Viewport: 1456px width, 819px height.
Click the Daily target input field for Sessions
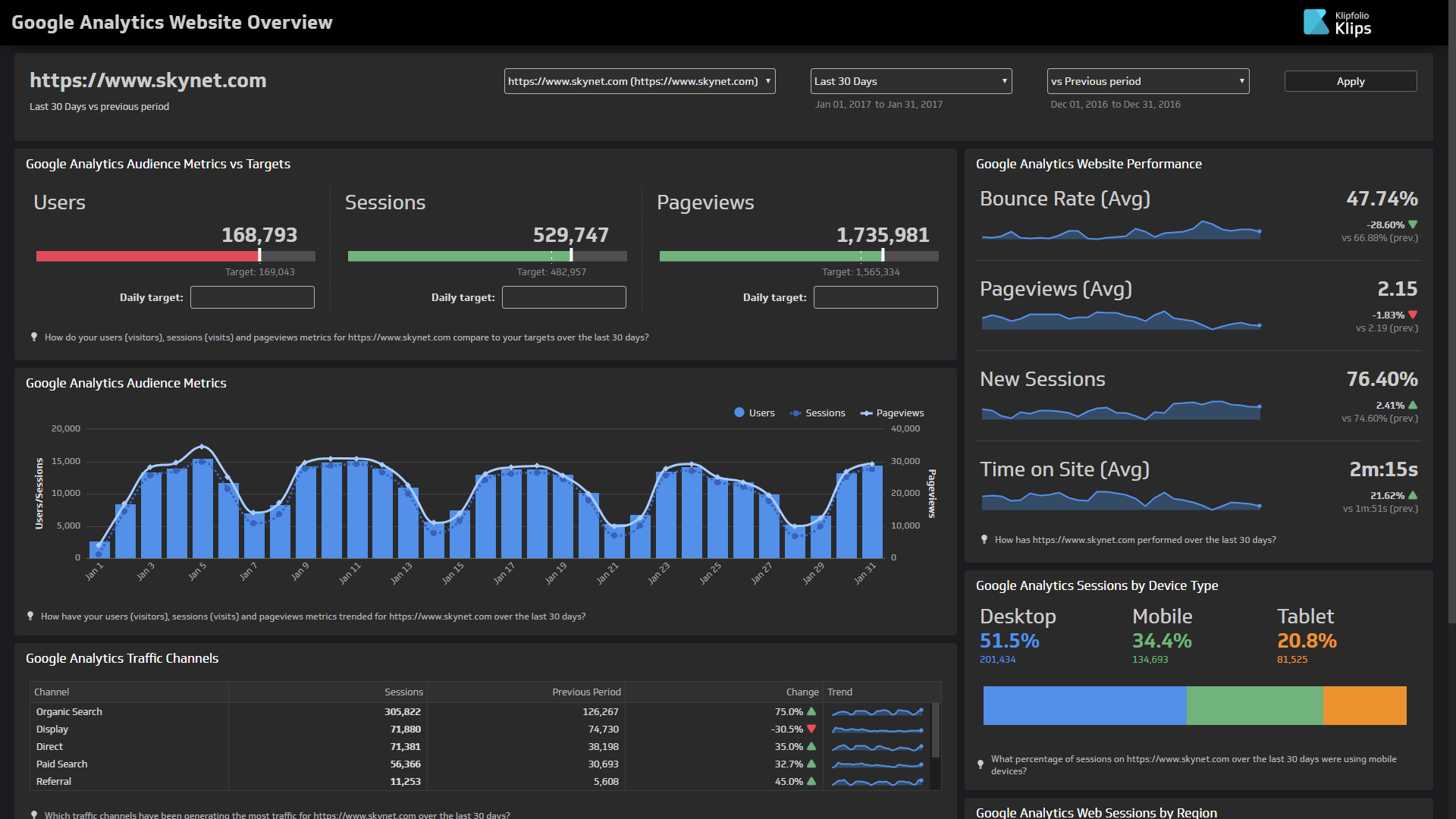[563, 297]
